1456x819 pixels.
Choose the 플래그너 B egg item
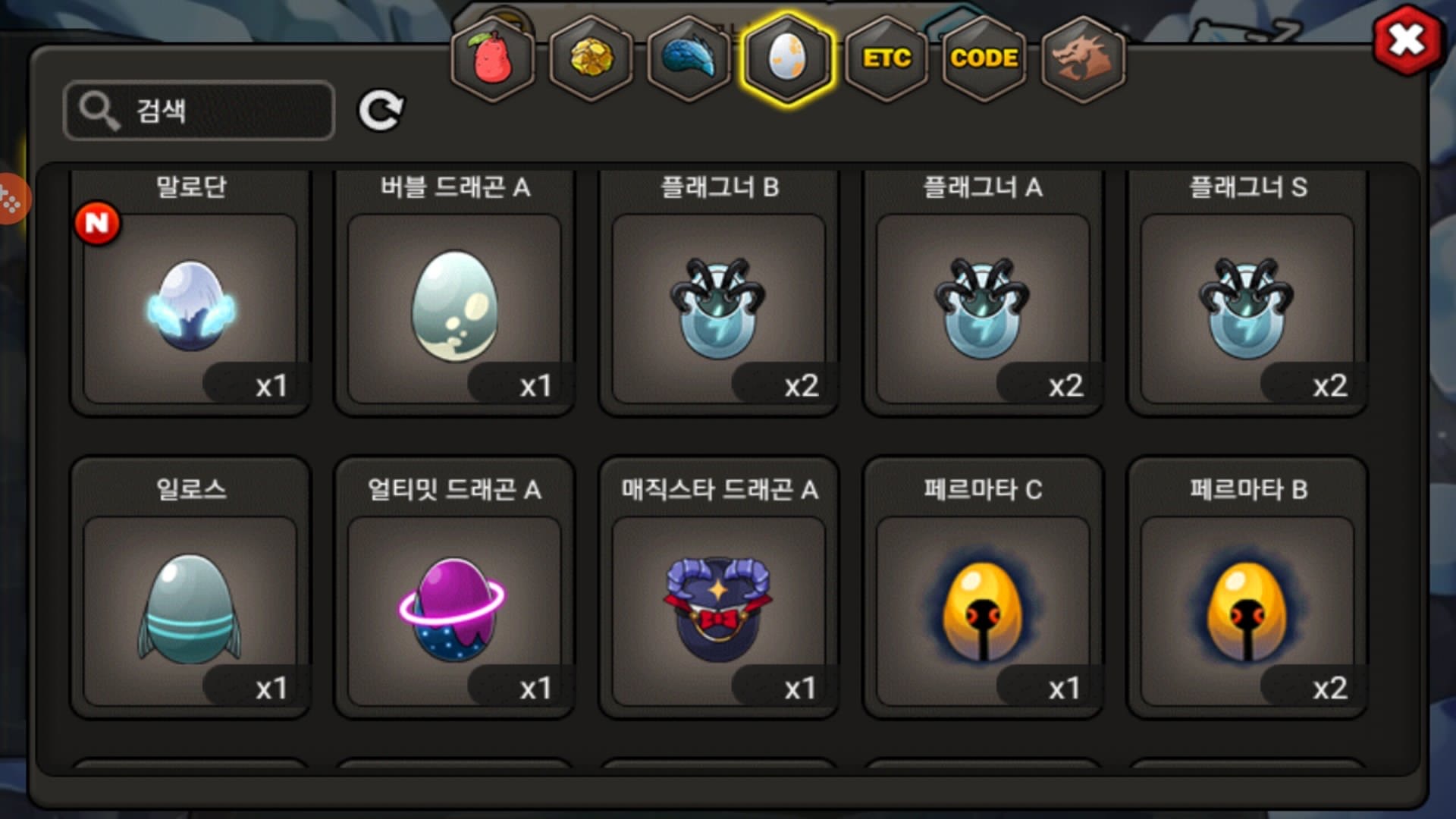(719, 293)
